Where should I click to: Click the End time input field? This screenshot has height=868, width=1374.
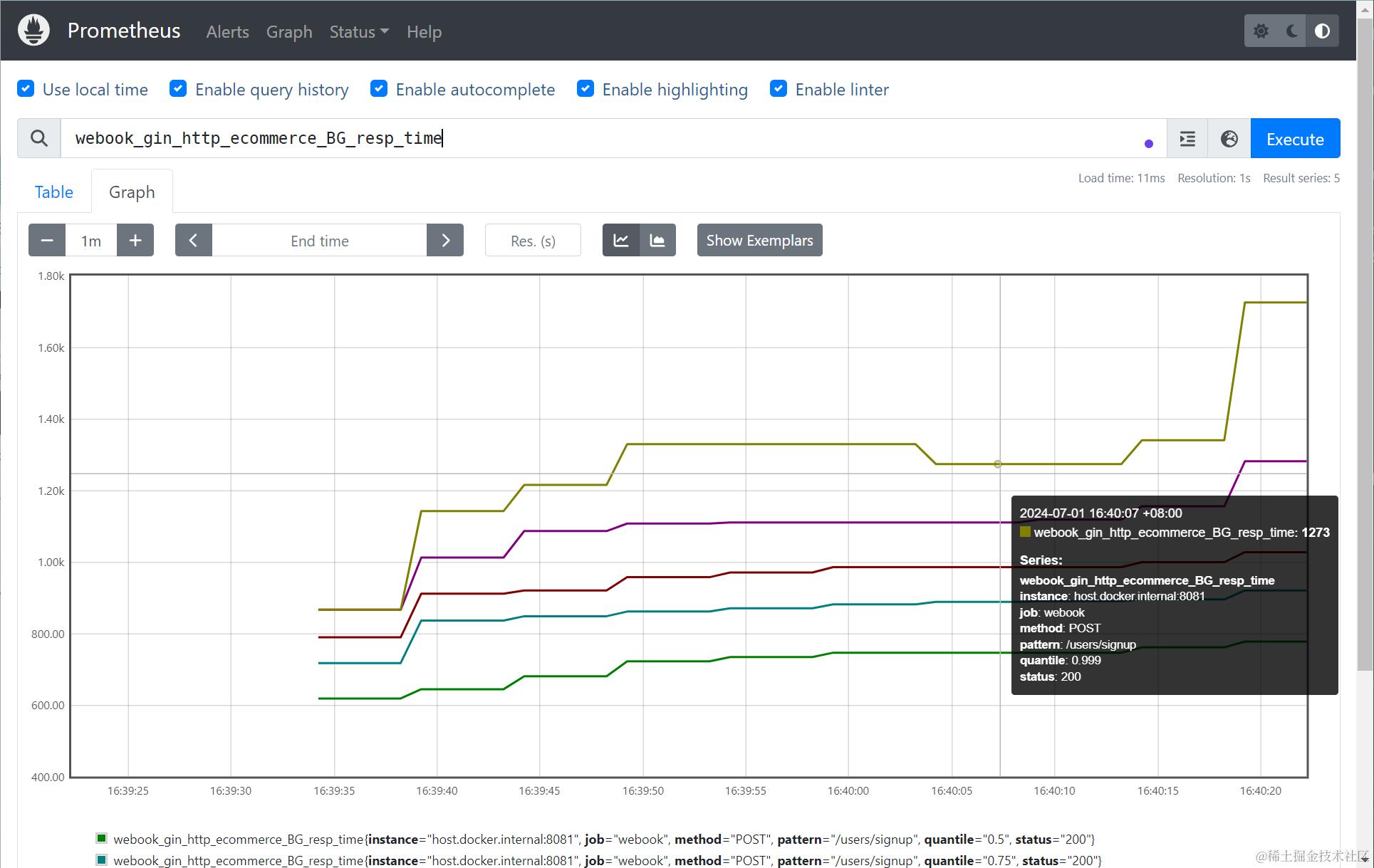pos(319,241)
